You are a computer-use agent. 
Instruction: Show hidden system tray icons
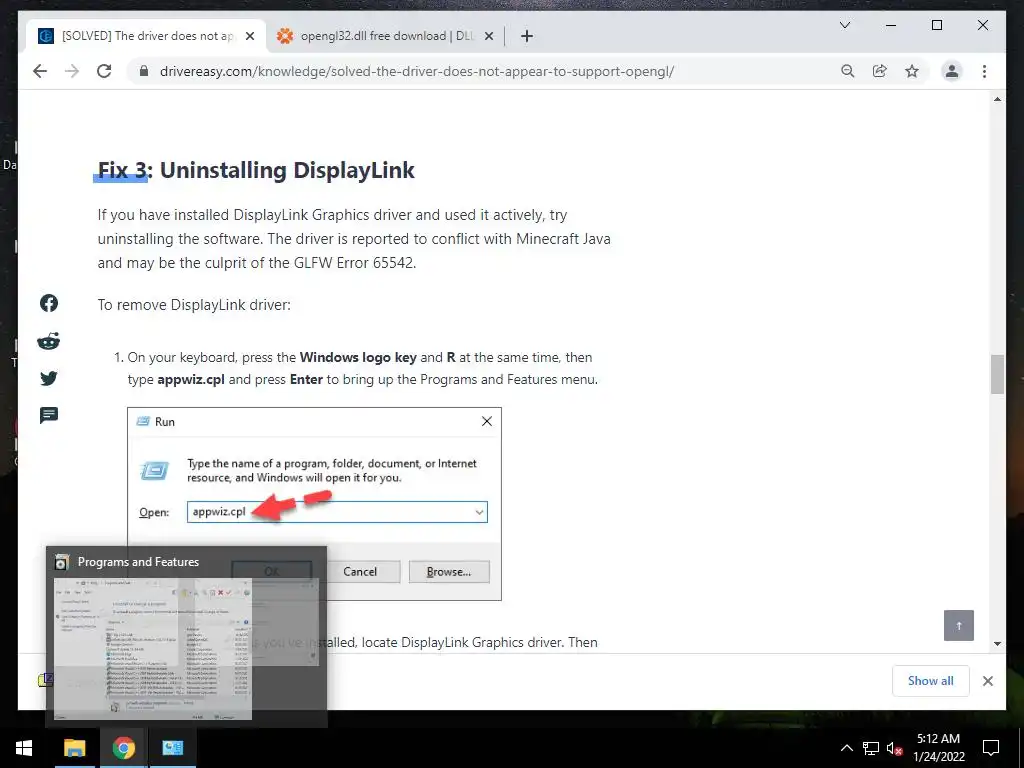point(846,748)
